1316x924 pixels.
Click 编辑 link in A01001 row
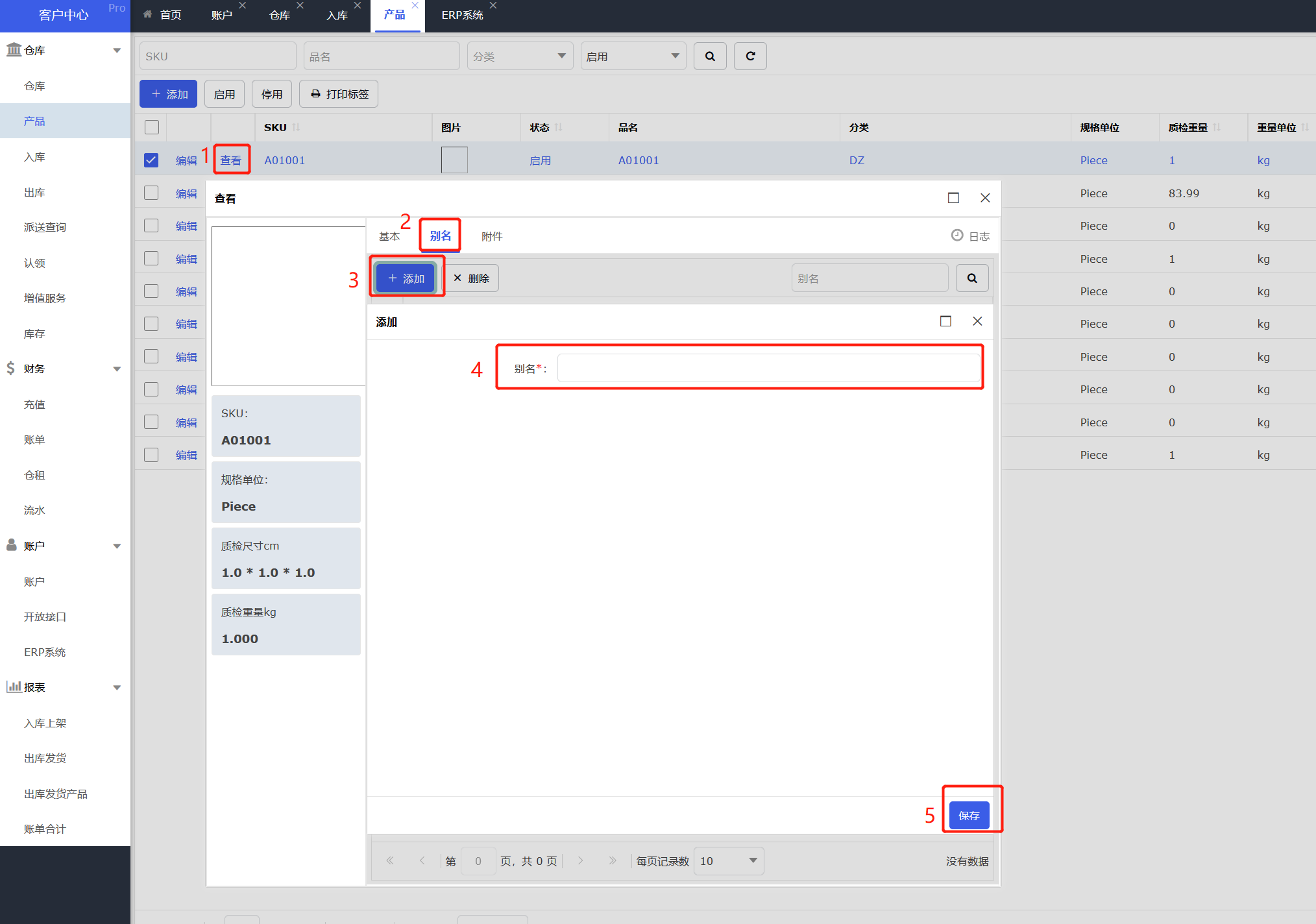pos(186,160)
